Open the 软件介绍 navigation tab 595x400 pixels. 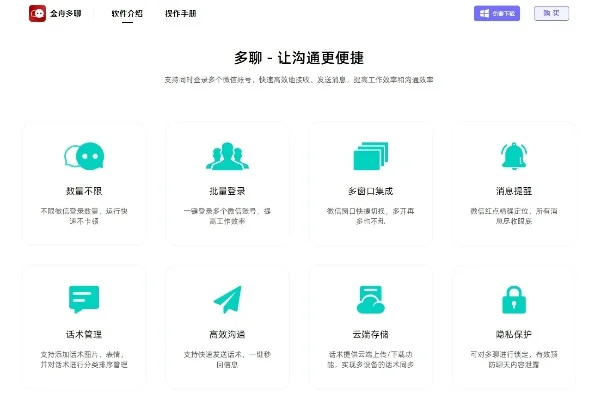point(127,14)
